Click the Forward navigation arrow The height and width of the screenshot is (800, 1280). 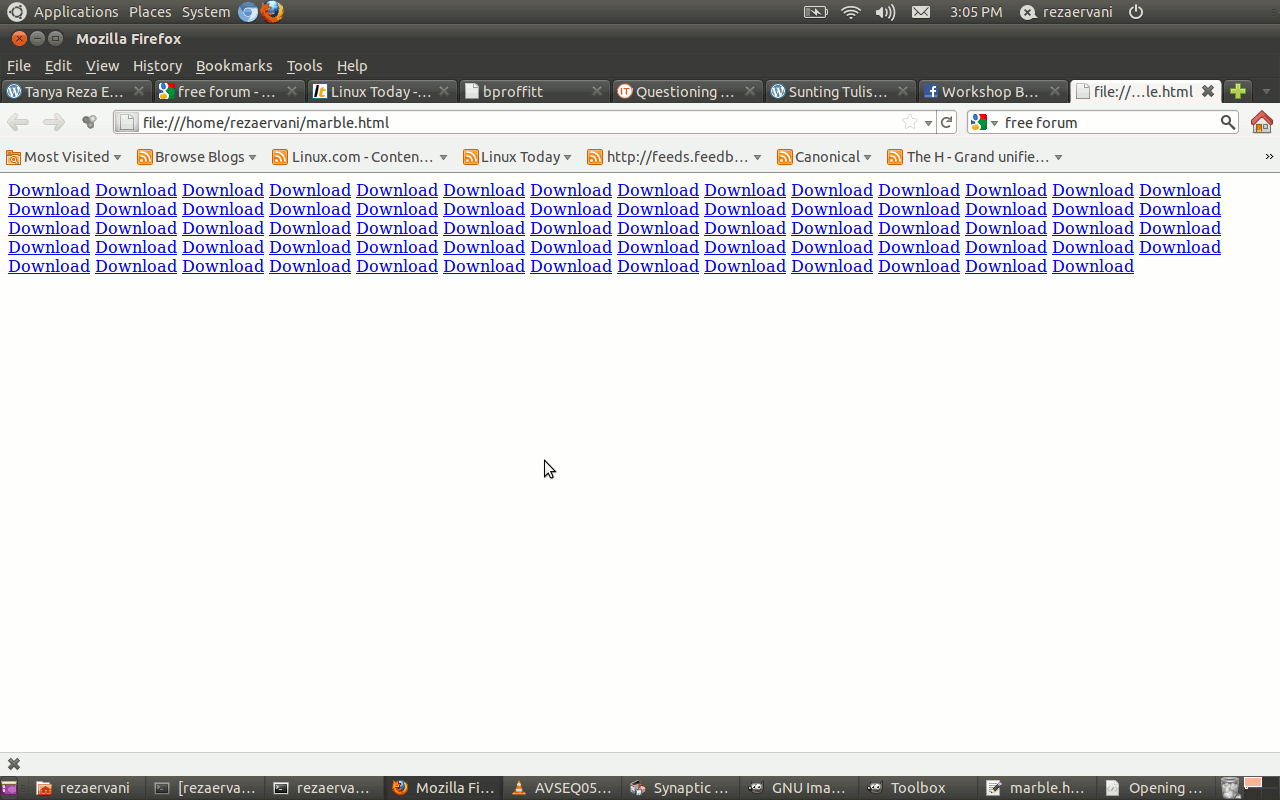tap(54, 122)
